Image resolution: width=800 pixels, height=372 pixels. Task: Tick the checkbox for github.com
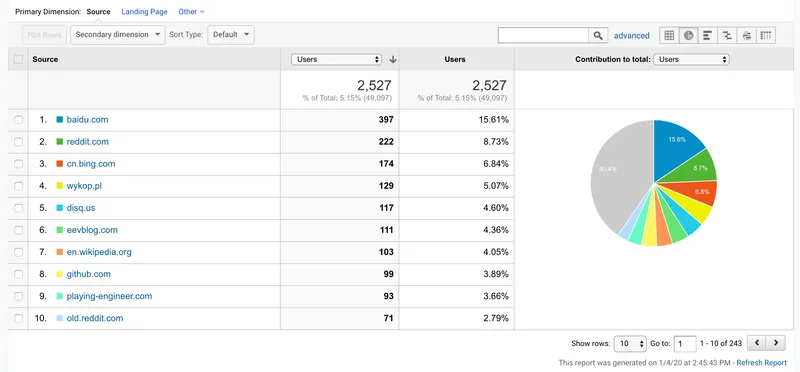(18, 274)
